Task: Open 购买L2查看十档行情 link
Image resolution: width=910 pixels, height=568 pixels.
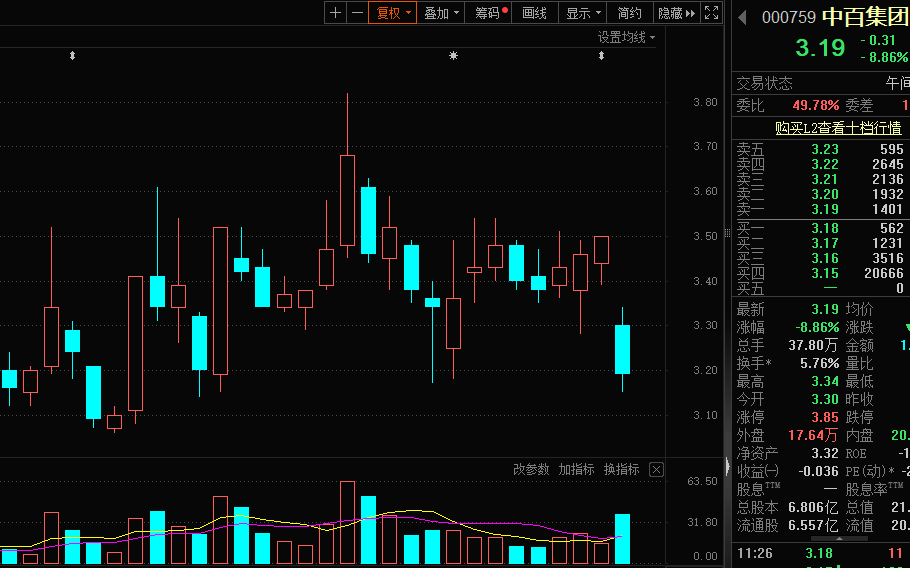Action: [x=838, y=128]
